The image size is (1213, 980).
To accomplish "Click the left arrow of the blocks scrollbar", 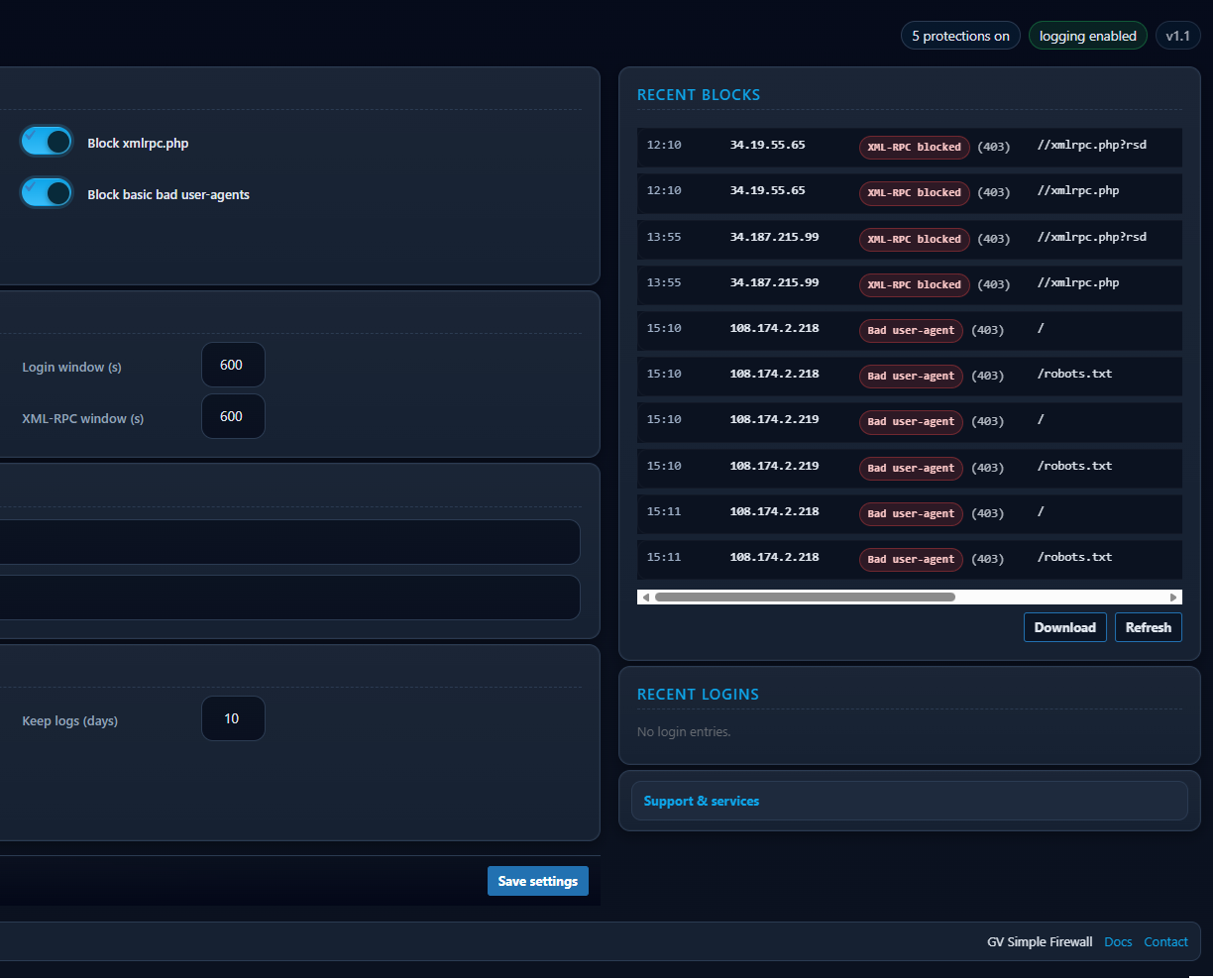I will 645,597.
